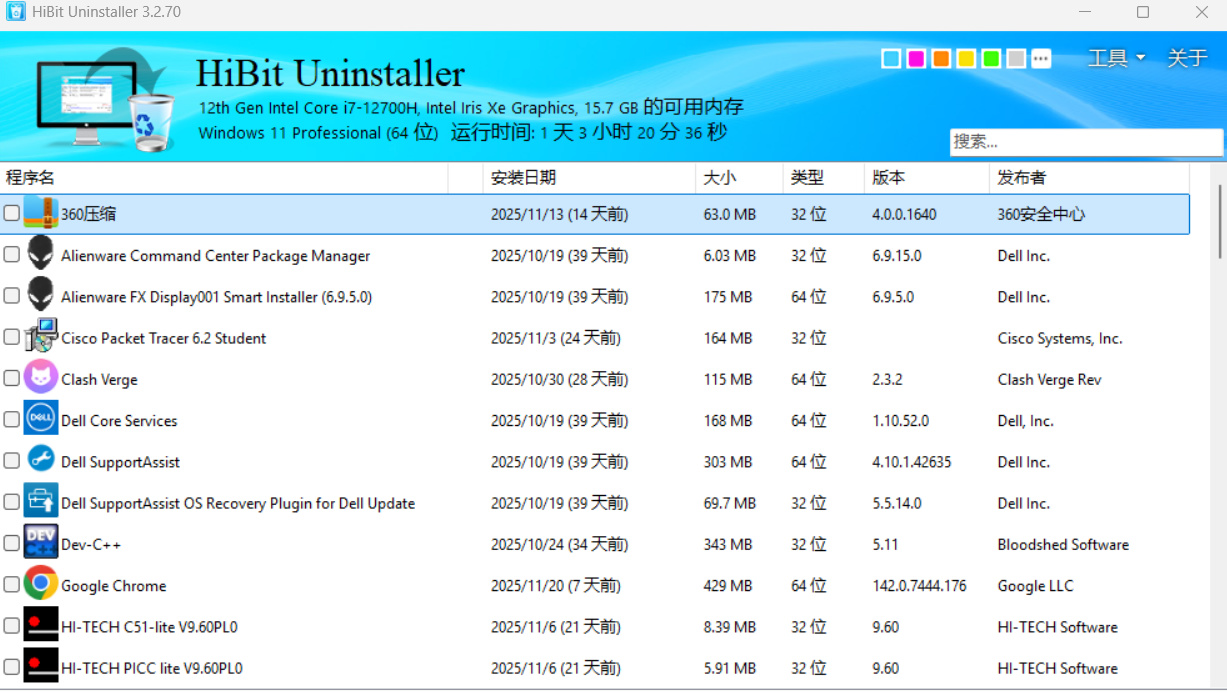This screenshot has height=693, width=1227.
Task: Click the 360安全中心 publisher cell
Action: 1041,214
